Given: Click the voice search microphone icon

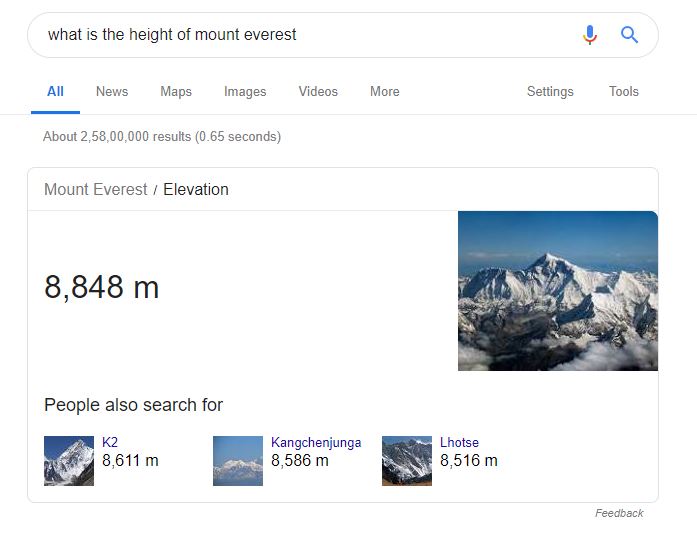Looking at the screenshot, I should pos(590,35).
